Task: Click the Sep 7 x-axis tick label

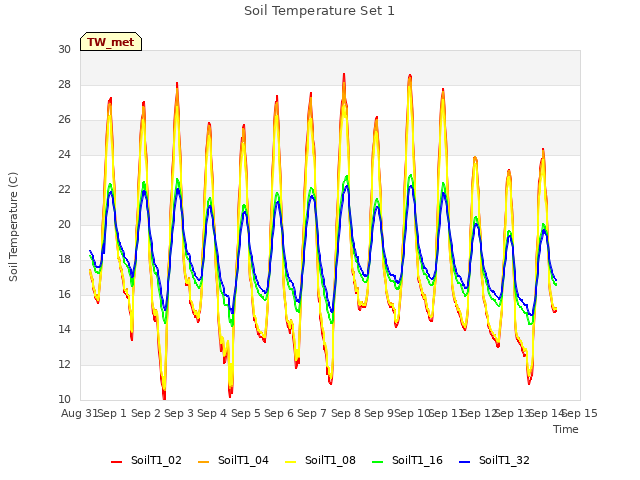Action: [x=312, y=413]
